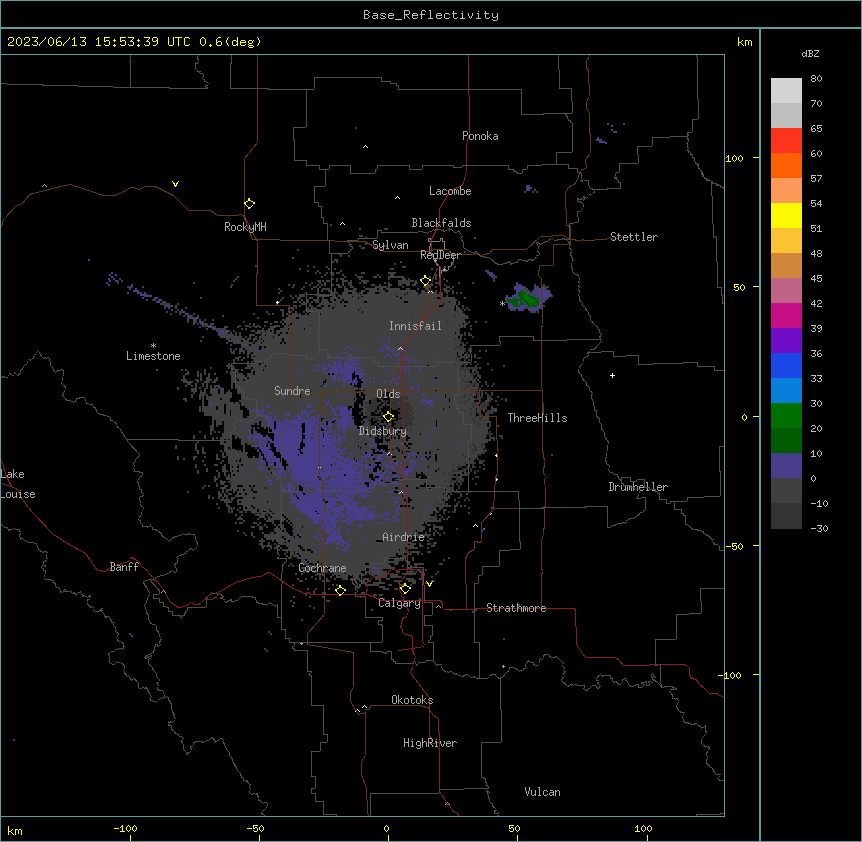Click the dBZ legend heading
This screenshot has width=862, height=842.
[x=810, y=54]
